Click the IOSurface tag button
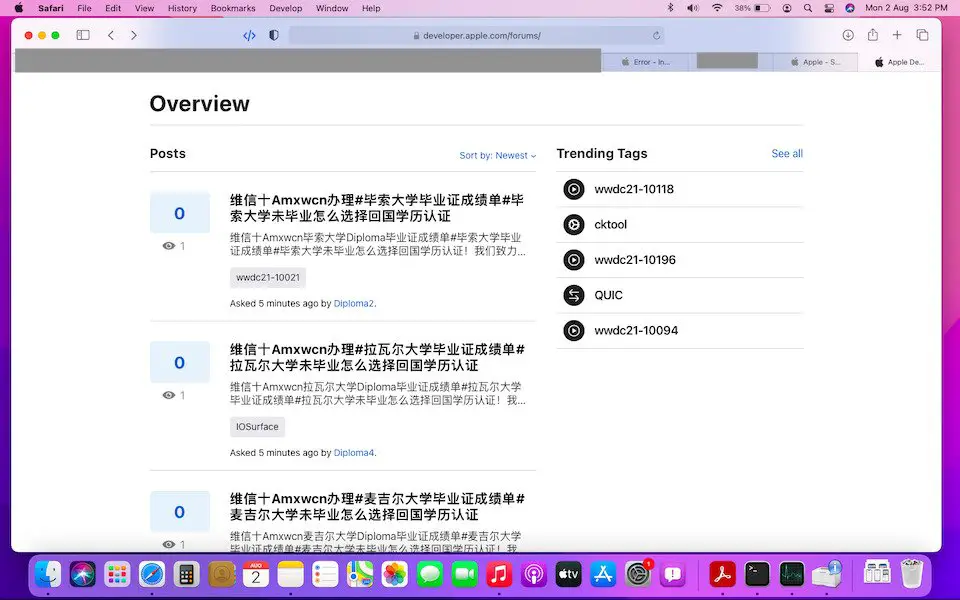 pos(257,427)
